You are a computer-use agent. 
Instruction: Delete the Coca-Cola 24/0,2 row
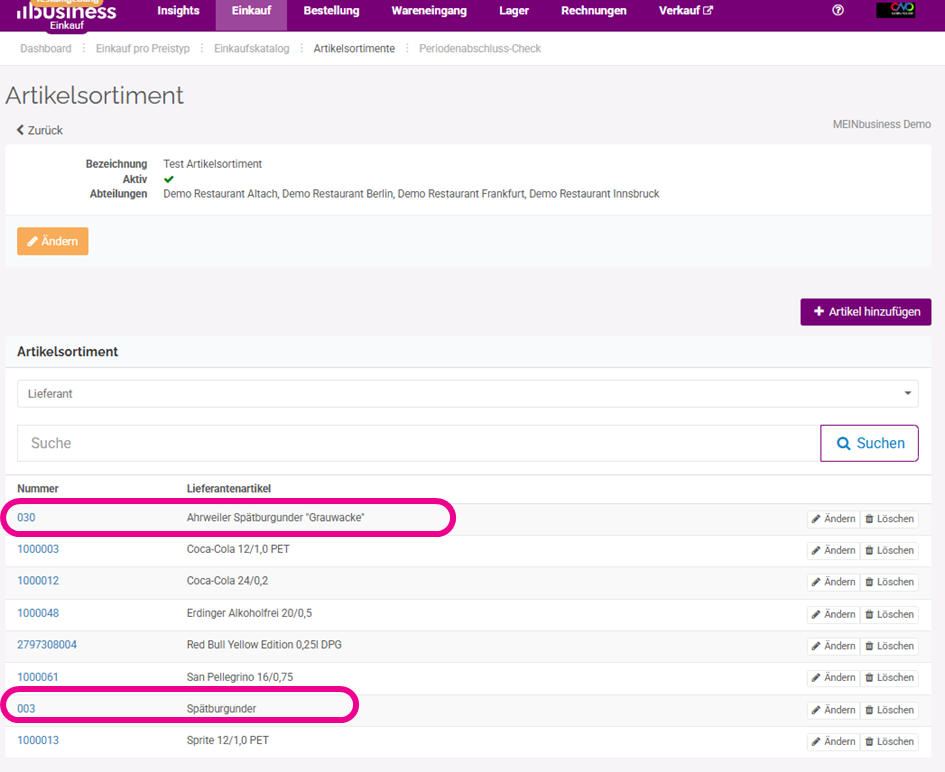click(890, 582)
